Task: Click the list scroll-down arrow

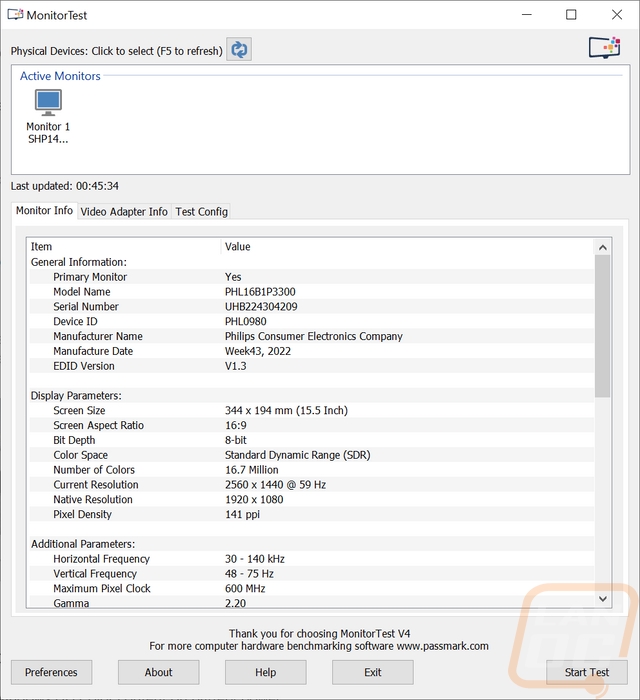Action: tap(603, 599)
